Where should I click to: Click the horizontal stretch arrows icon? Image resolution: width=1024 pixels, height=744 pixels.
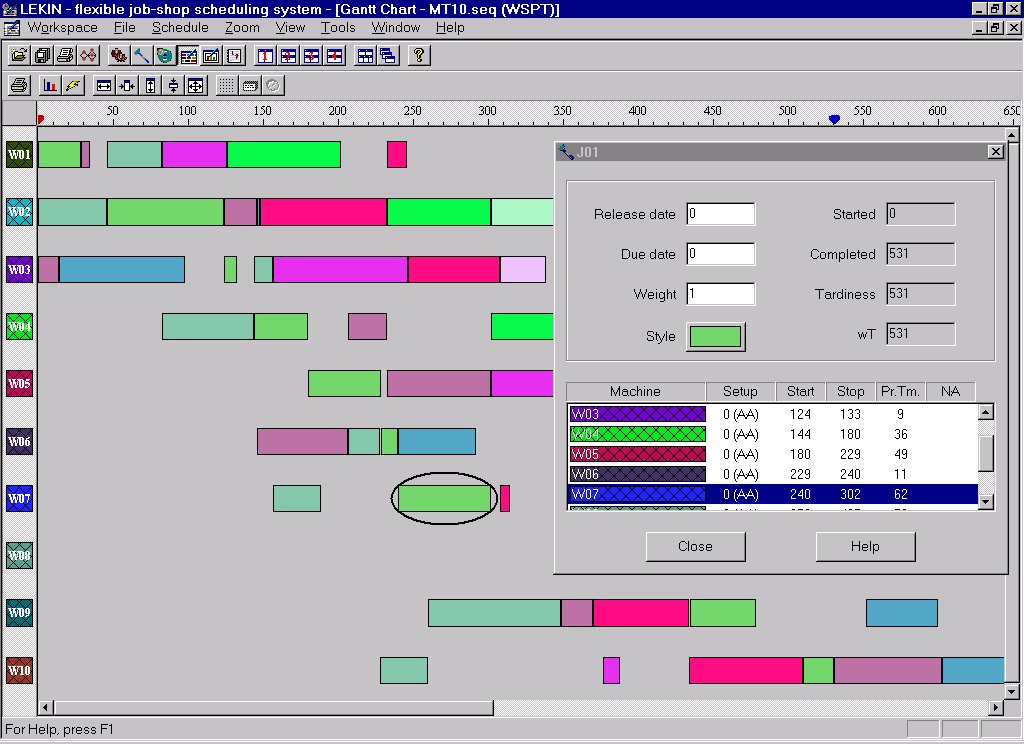[103, 85]
